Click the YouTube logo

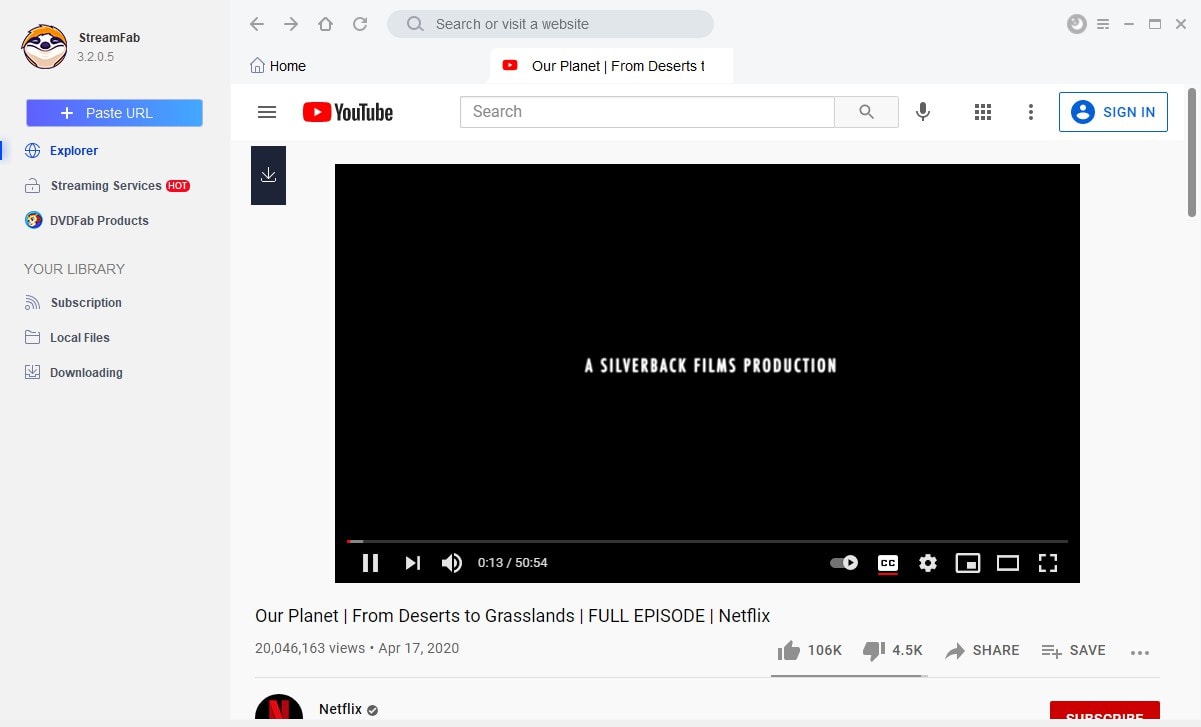[x=348, y=112]
